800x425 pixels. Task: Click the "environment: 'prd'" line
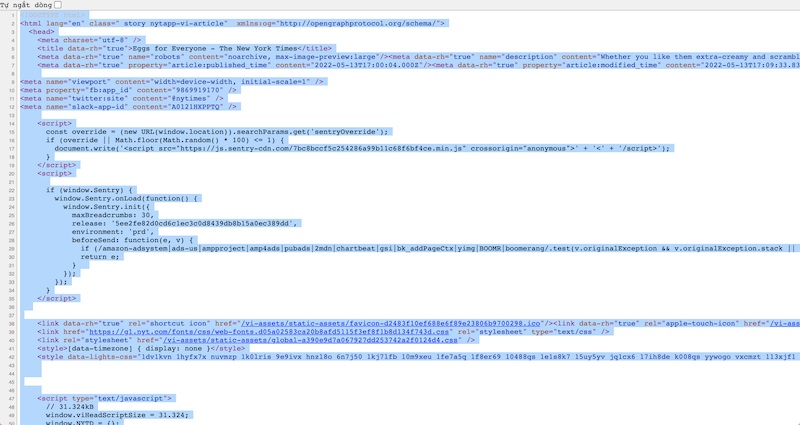pyautogui.click(x=117, y=231)
